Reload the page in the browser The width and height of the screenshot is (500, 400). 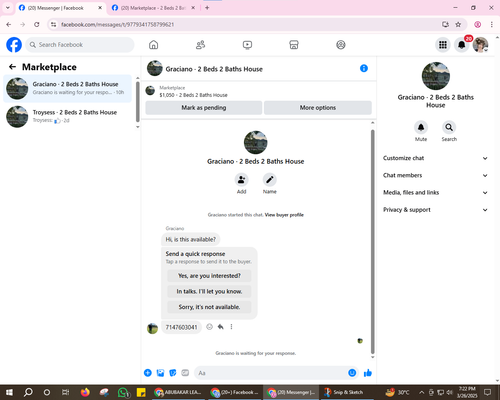pos(37,24)
